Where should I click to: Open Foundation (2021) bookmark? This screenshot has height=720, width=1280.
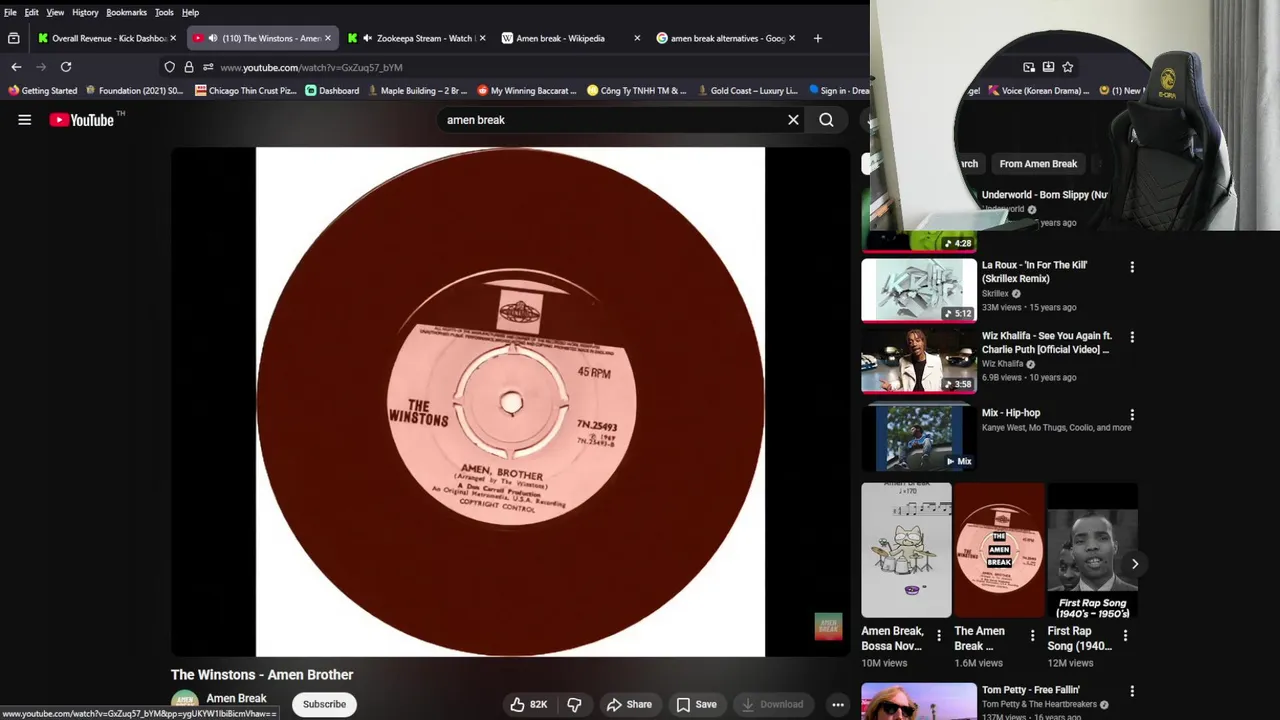tap(134, 91)
